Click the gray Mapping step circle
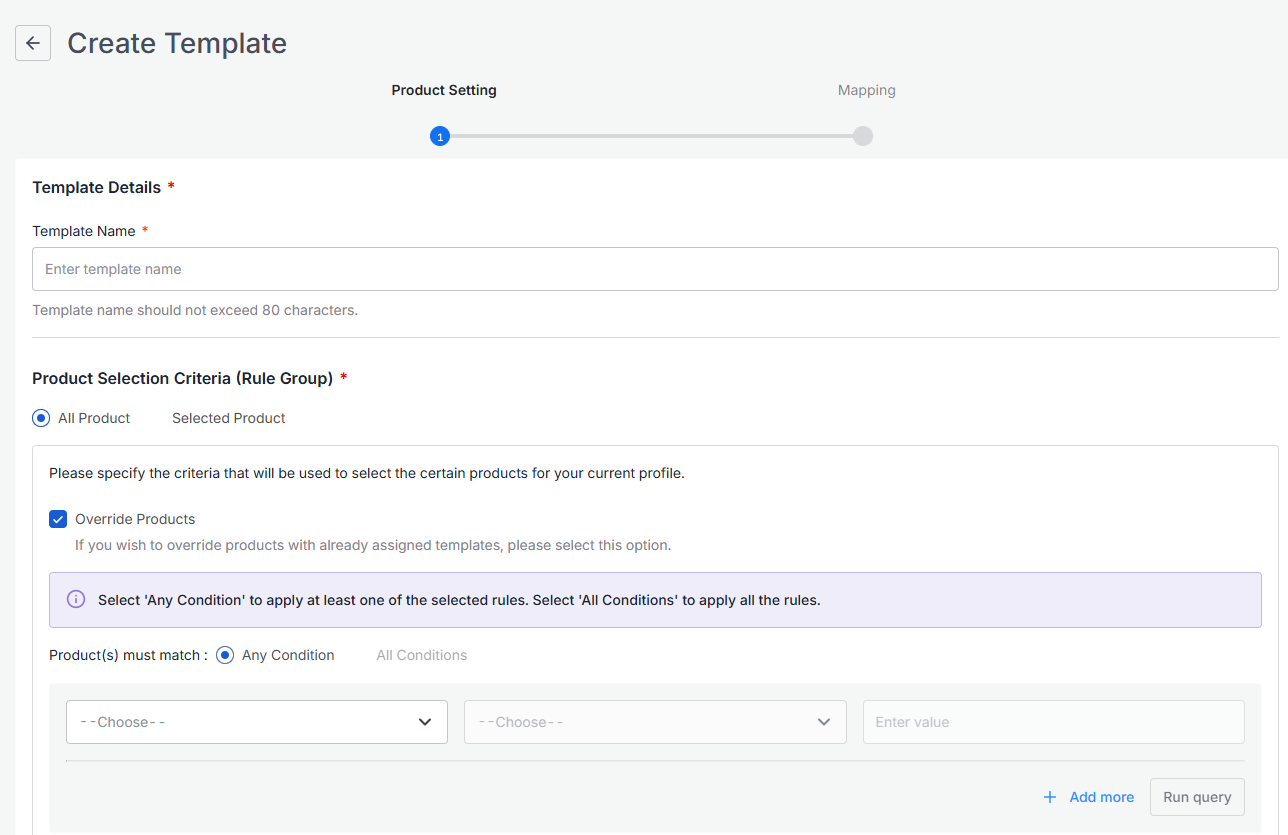1288x835 pixels. 863,136
